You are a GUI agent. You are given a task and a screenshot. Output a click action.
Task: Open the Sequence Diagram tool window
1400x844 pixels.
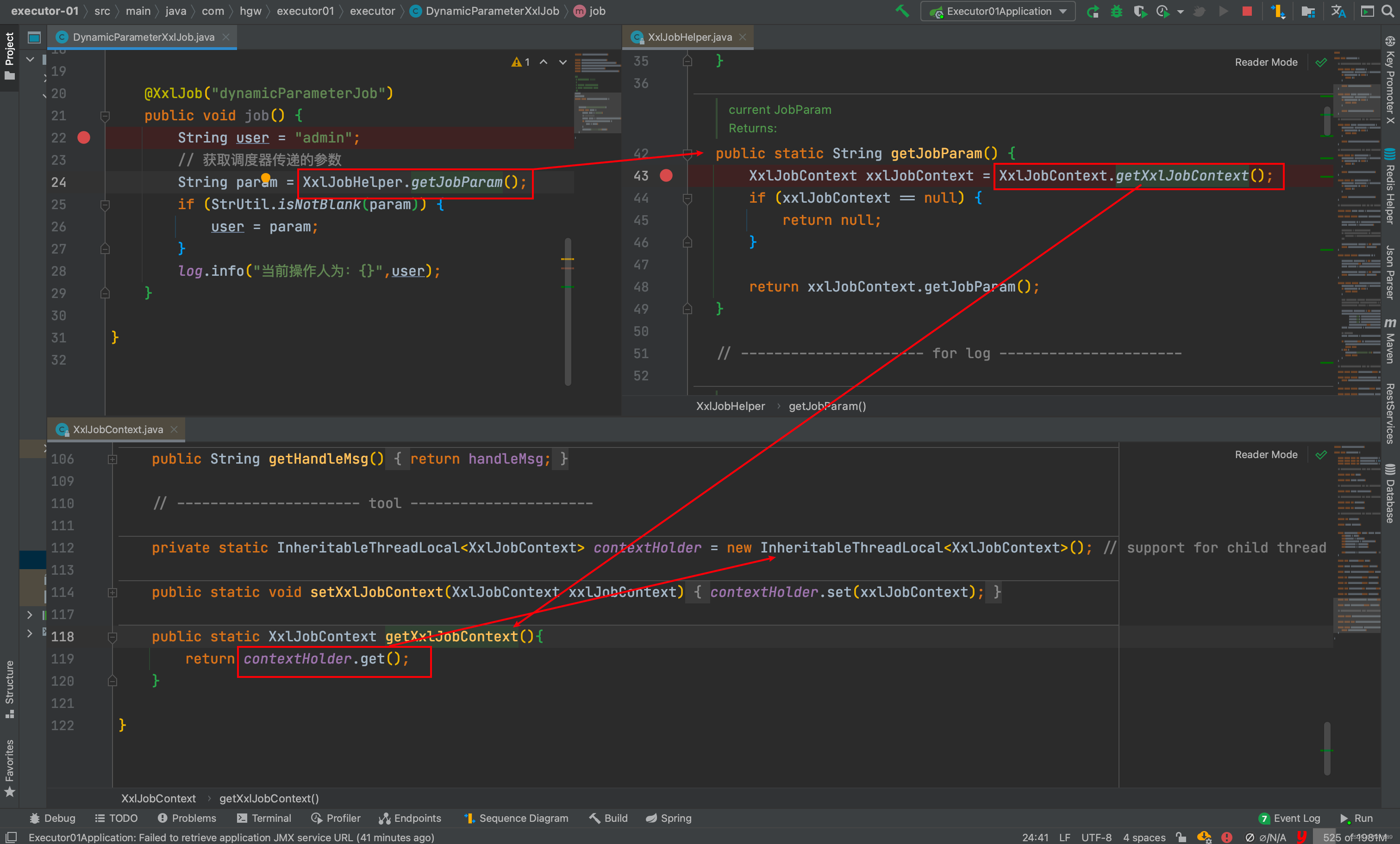(x=516, y=818)
